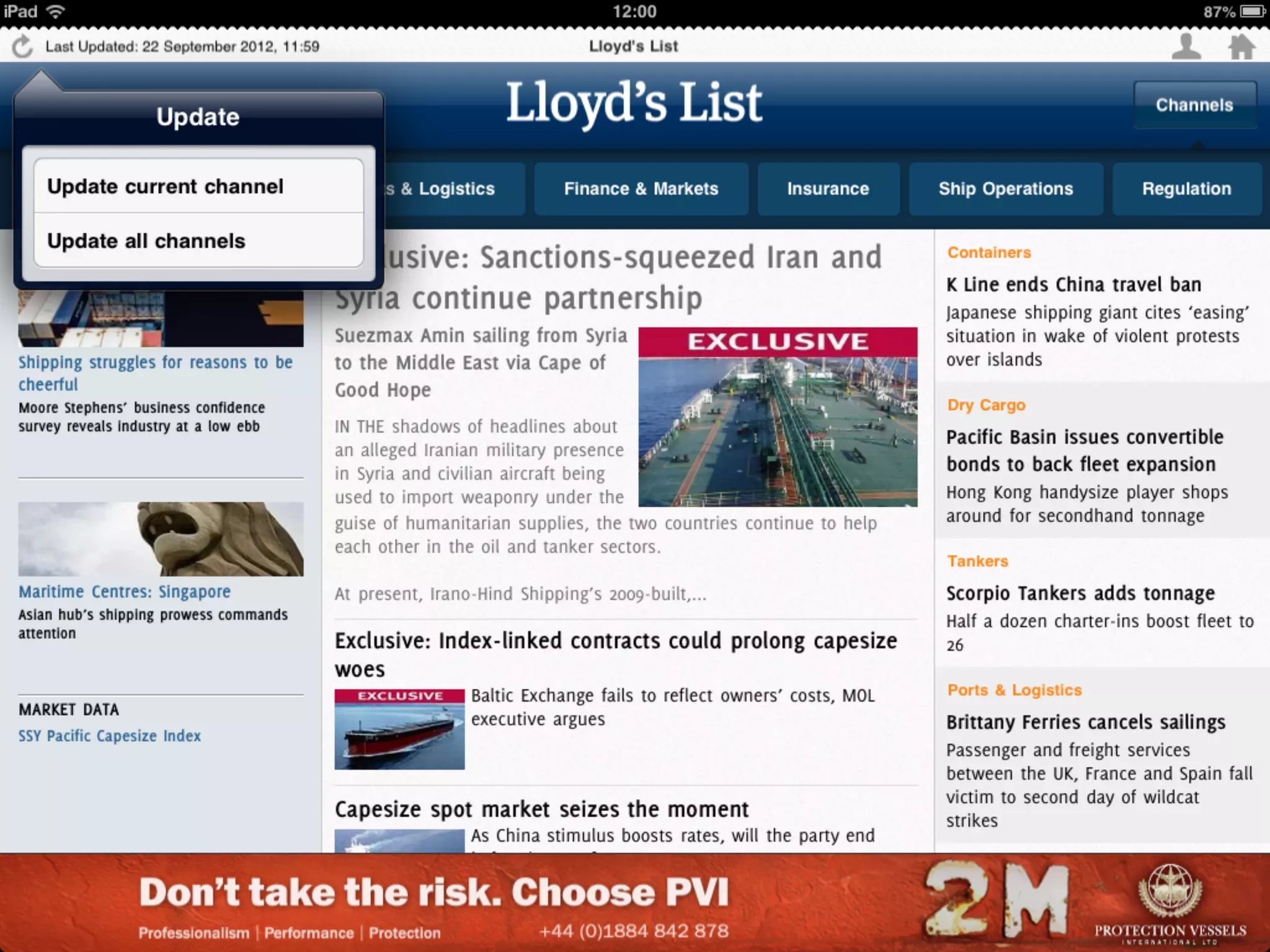
Task: Open the Regulation tab
Action: pos(1186,189)
